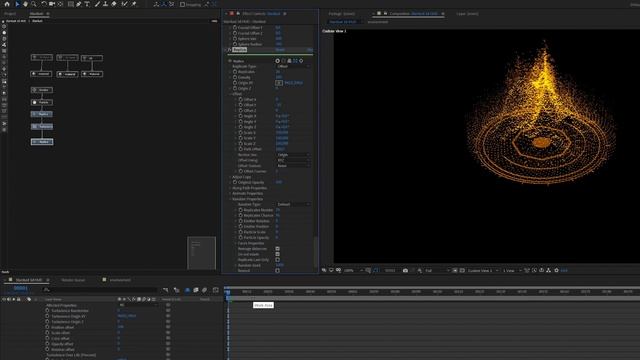This screenshot has height=360, width=640.
Task: Select the Hand tool
Action: tap(25, 4)
